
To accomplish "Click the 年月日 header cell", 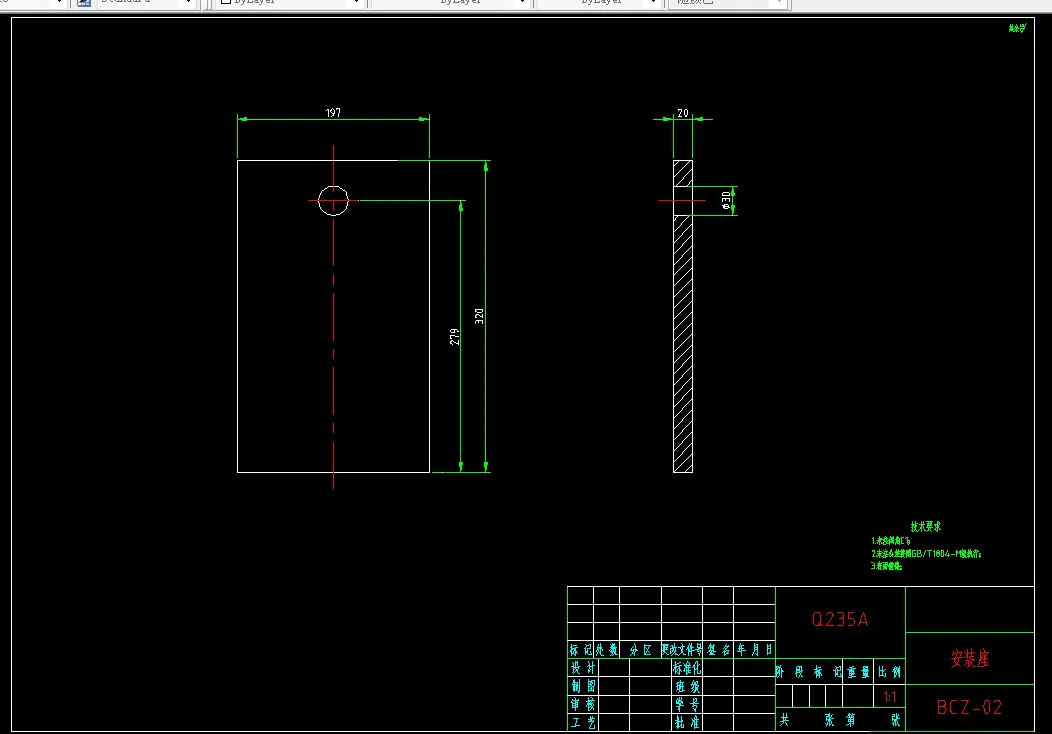I will (x=755, y=649).
